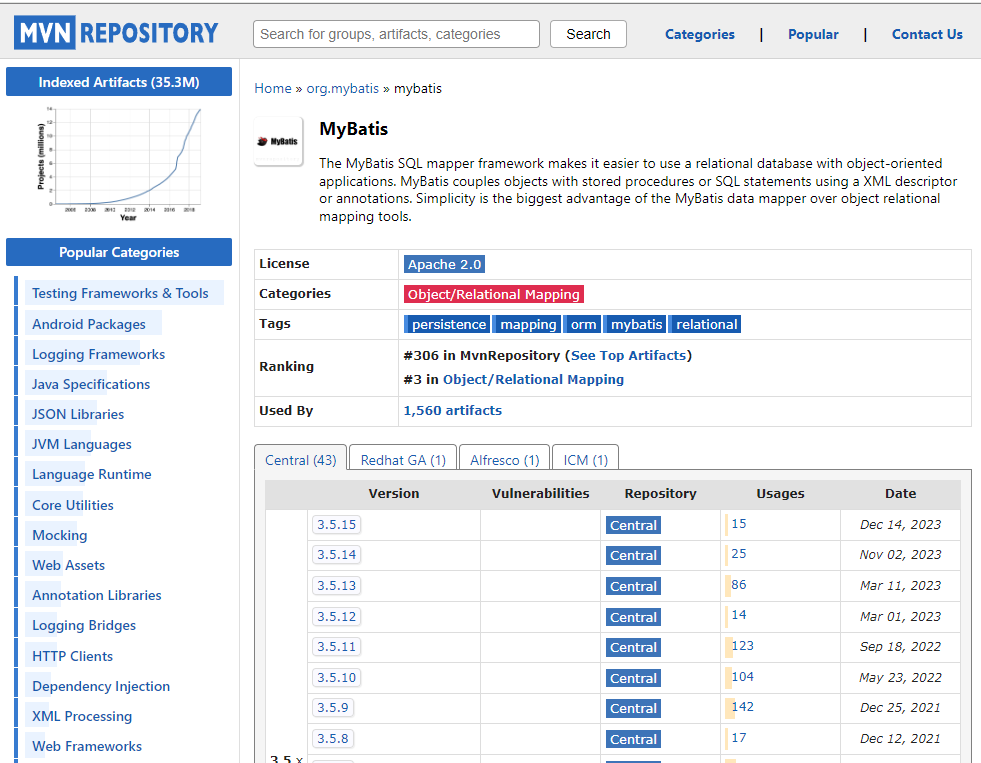Open Categories in top navigation
The height and width of the screenshot is (763, 981).
(699, 34)
